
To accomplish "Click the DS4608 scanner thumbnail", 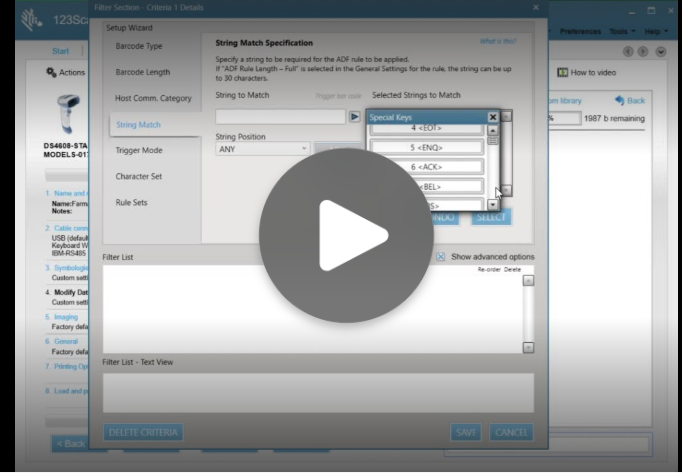I will pyautogui.click(x=69, y=114).
